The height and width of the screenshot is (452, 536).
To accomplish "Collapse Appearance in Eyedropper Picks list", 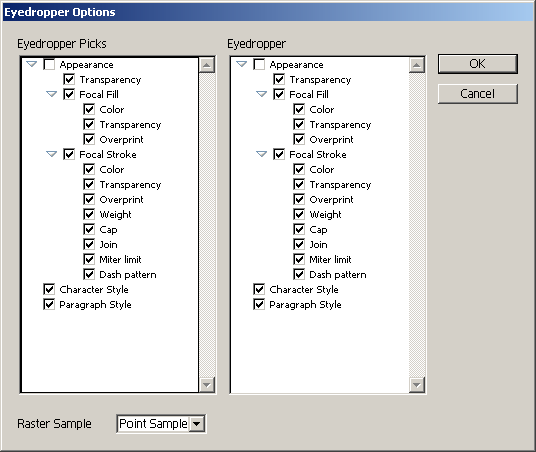I will pyautogui.click(x=31, y=64).
